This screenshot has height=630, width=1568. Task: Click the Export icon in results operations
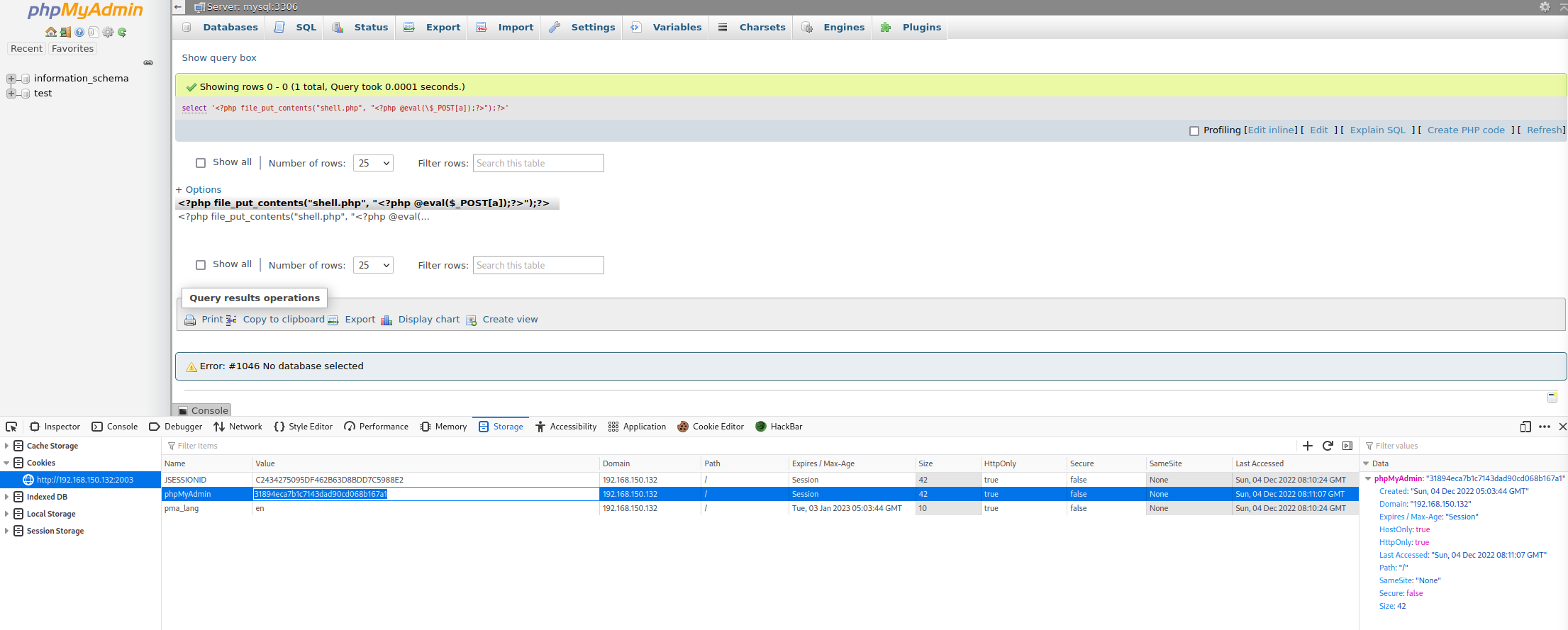[x=333, y=320]
